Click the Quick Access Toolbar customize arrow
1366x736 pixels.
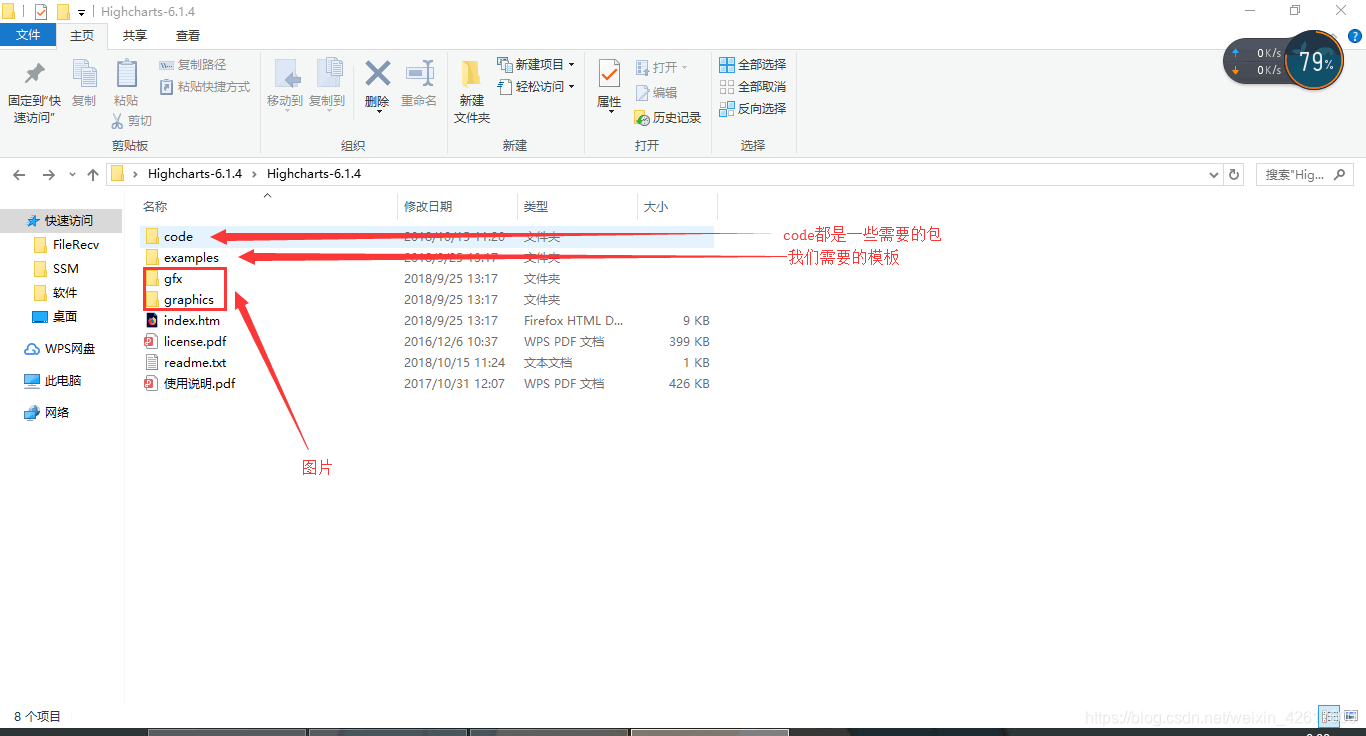tap(81, 13)
